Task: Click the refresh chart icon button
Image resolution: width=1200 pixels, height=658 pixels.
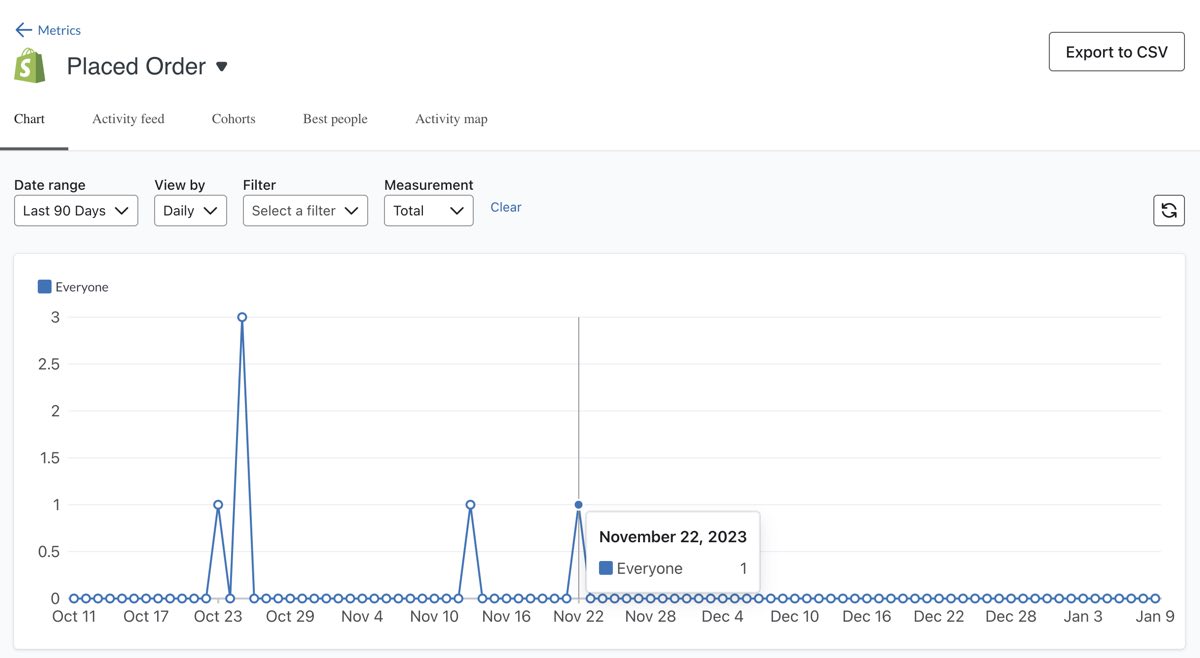Action: coord(1168,210)
